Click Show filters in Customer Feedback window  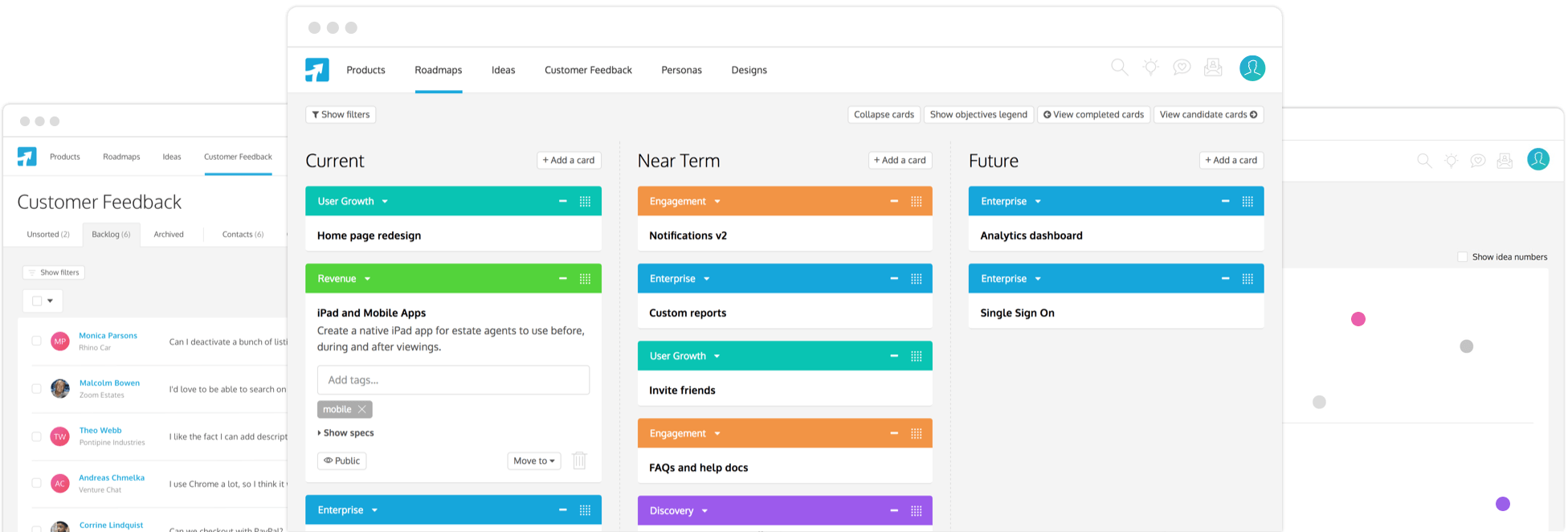(x=54, y=272)
